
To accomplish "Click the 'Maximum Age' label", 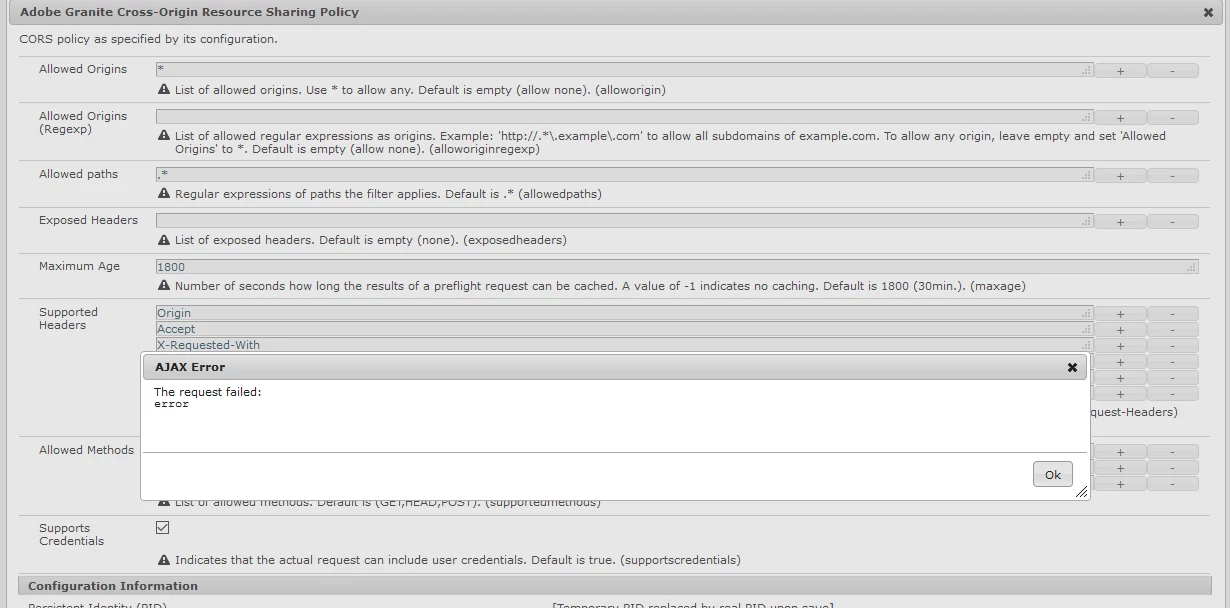I will pos(79,266).
